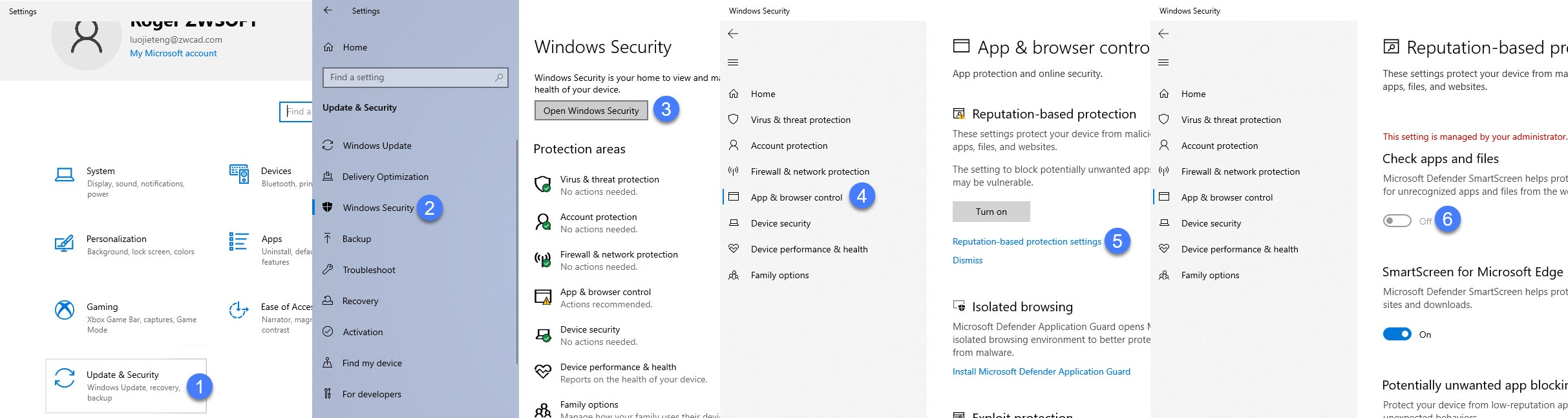1568x418 pixels.
Task: Toggle Check apps and files switch
Action: [1397, 221]
